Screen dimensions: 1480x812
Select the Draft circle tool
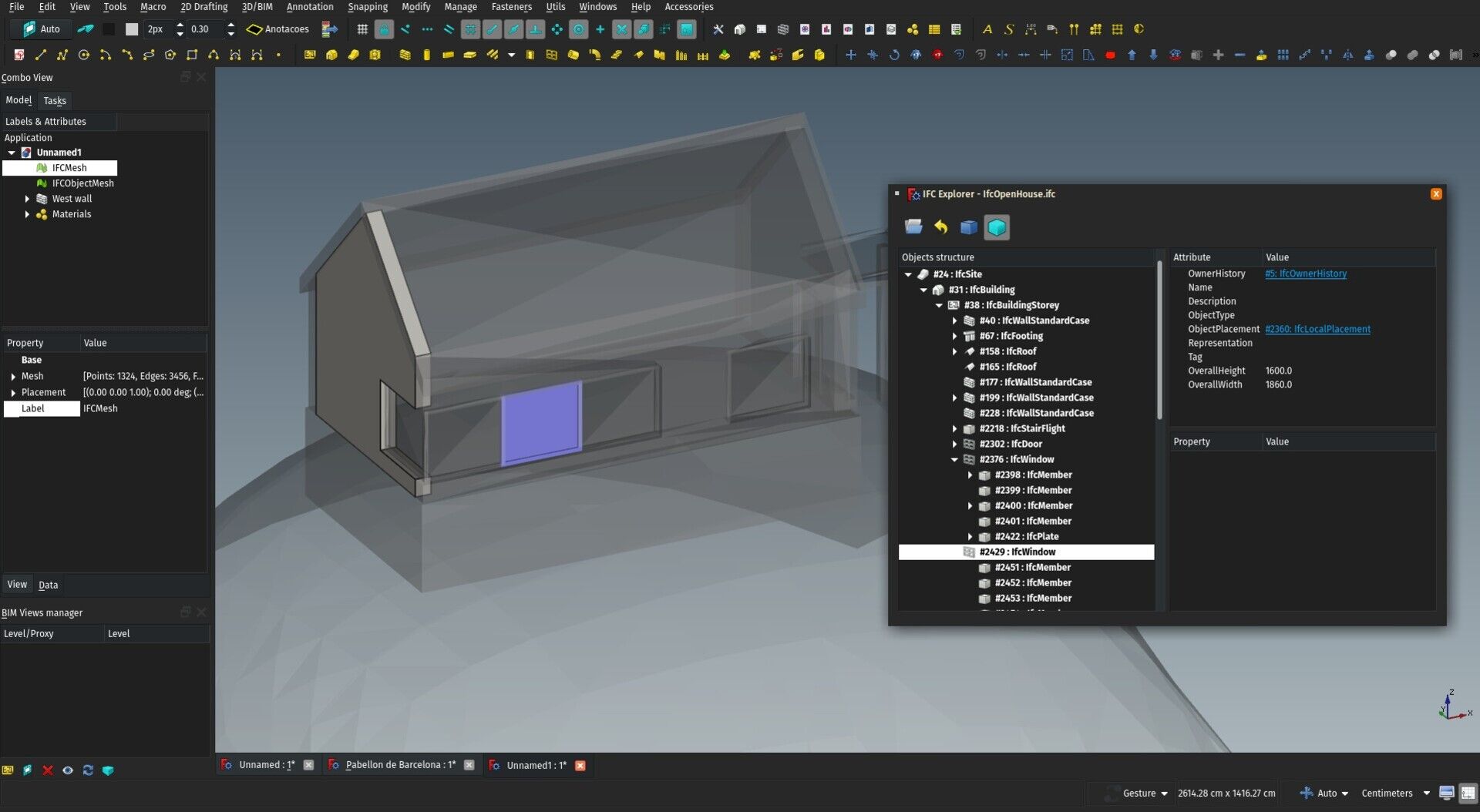(x=84, y=55)
